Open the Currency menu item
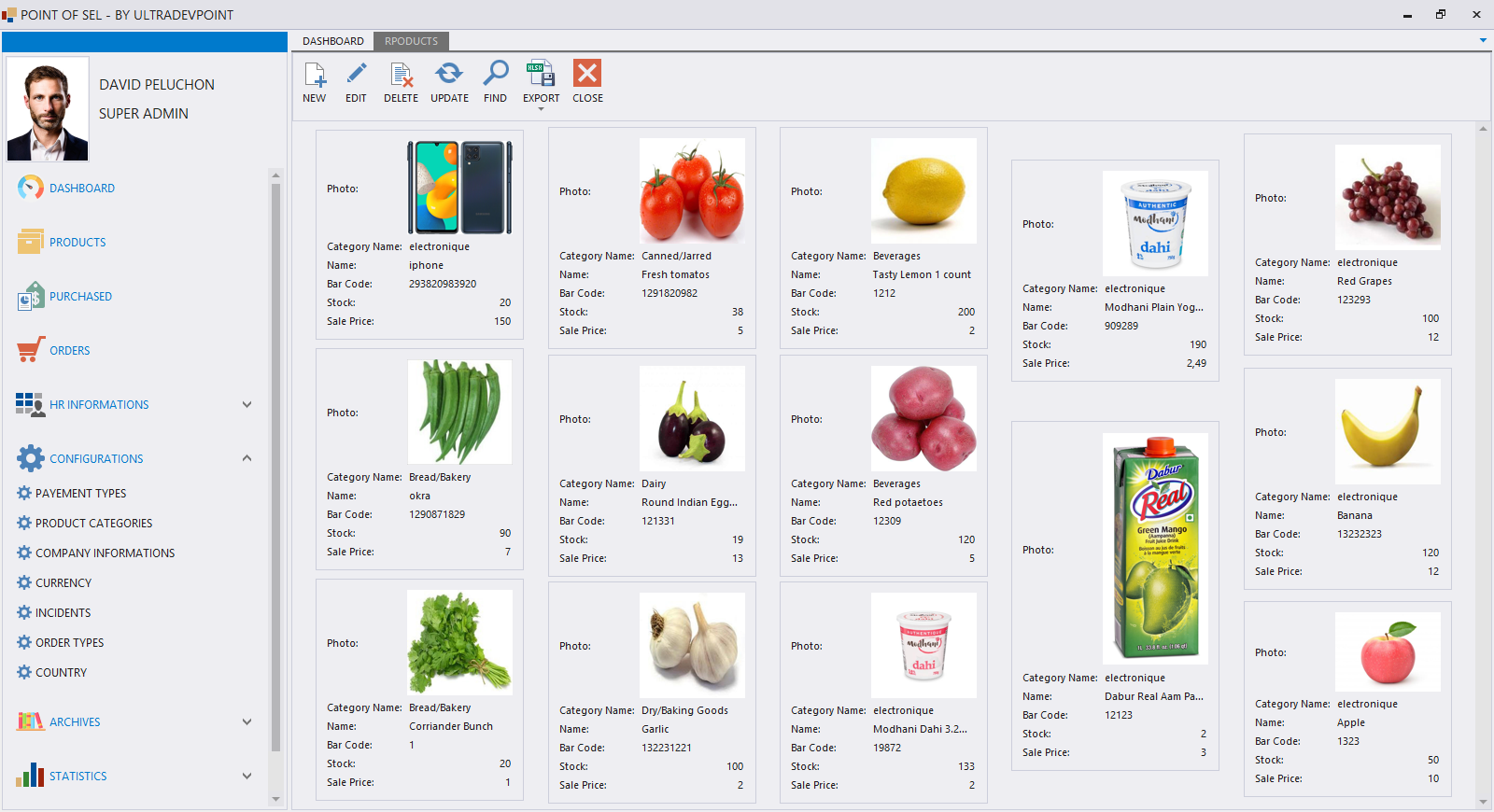This screenshot has width=1494, height=812. [x=63, y=582]
